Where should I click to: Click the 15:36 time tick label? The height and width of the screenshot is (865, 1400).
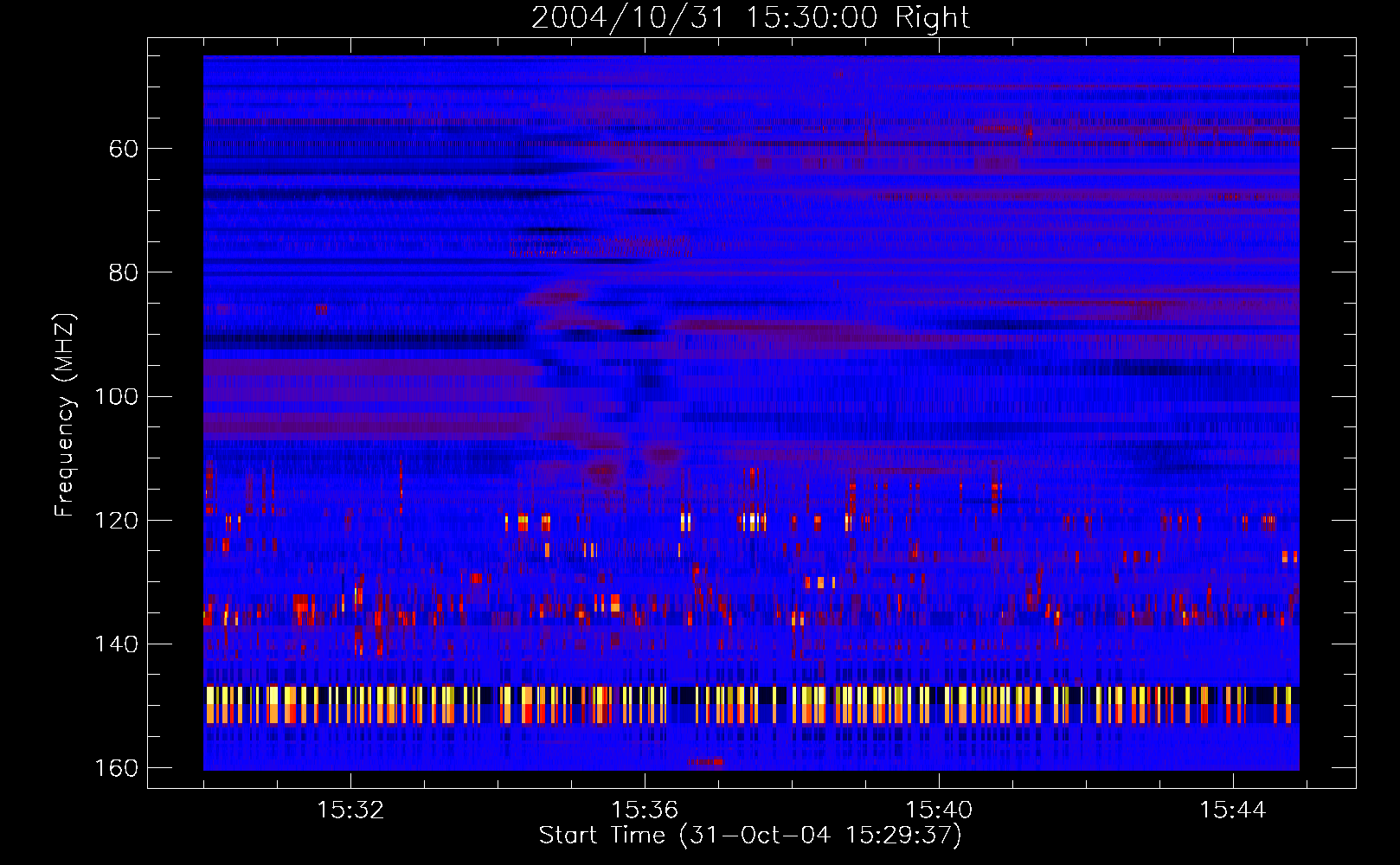(645, 811)
